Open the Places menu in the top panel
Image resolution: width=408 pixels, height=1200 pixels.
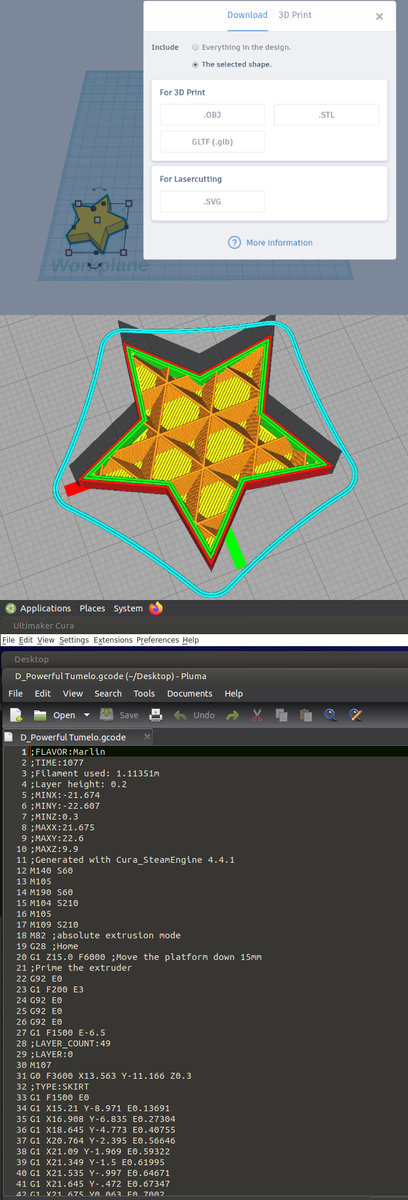click(x=92, y=608)
